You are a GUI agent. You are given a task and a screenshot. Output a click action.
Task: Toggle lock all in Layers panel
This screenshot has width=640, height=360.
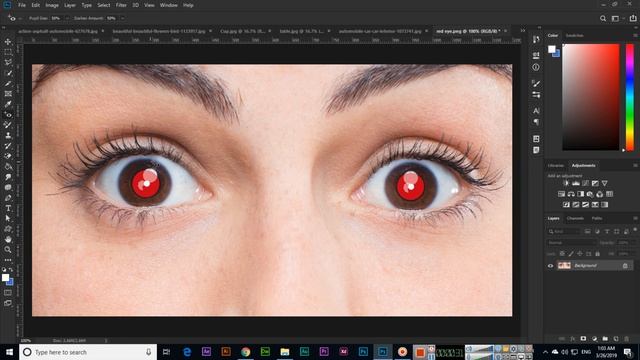[598, 254]
